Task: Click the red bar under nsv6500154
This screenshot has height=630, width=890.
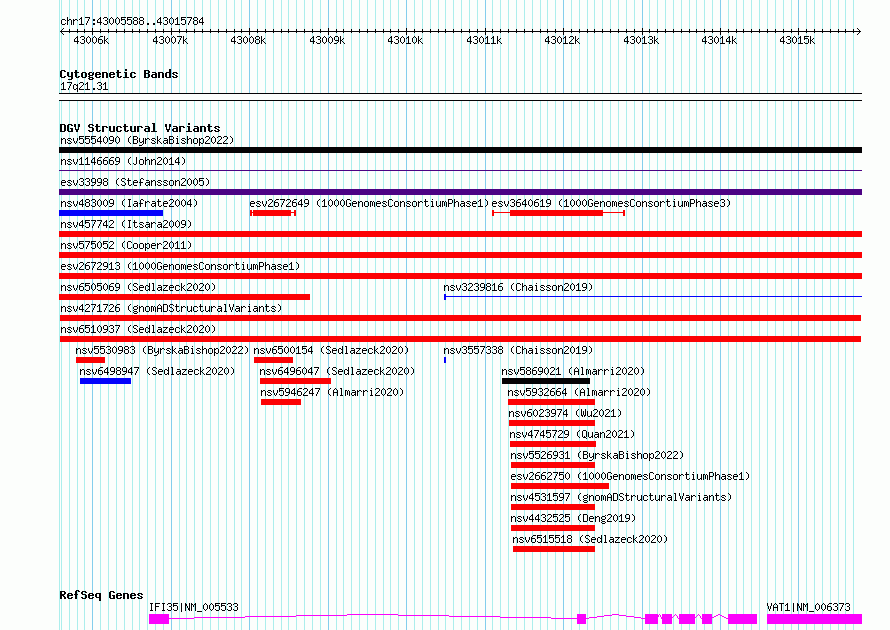Action: pyautogui.click(x=274, y=360)
